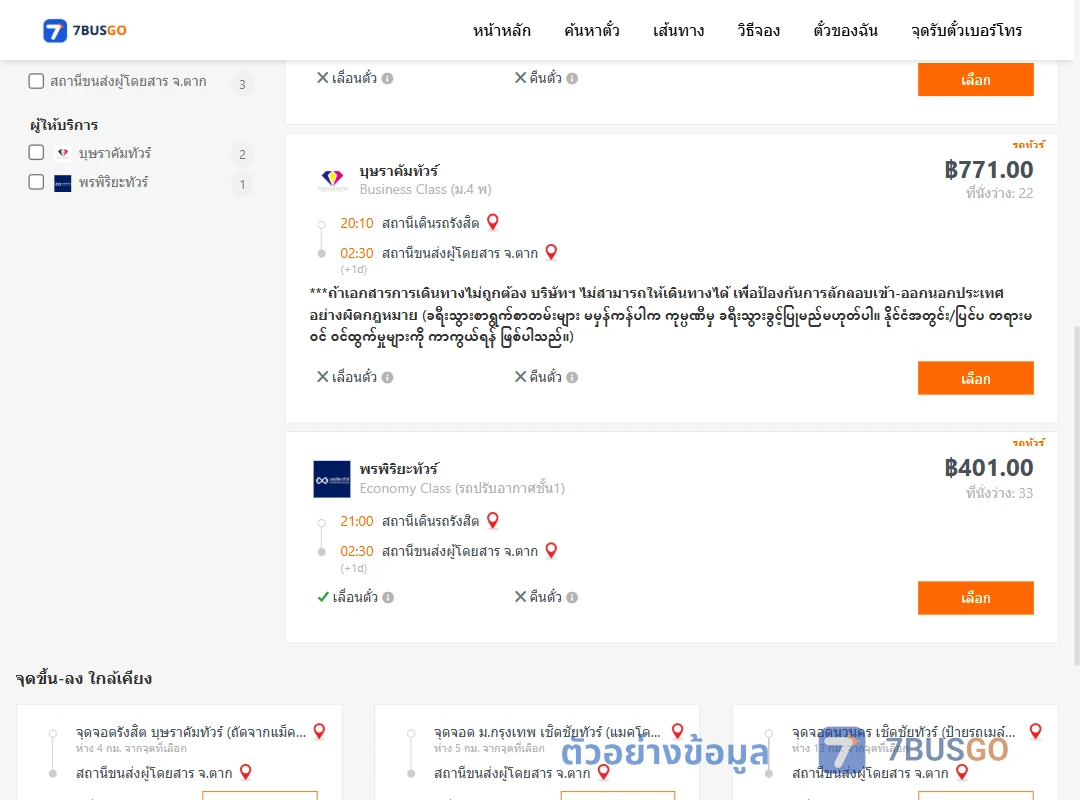The width and height of the screenshot is (1080, 800).
Task: Click the บุษราคัมทัวร์ logo on the trip card
Action: tap(332, 180)
